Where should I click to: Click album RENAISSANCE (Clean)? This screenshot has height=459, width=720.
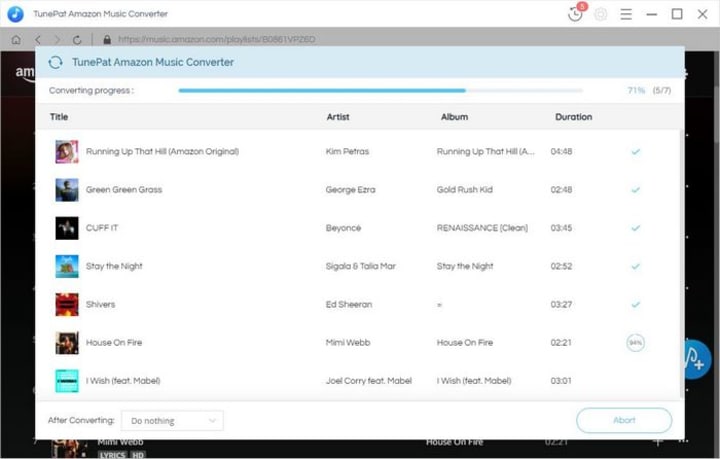(x=482, y=228)
